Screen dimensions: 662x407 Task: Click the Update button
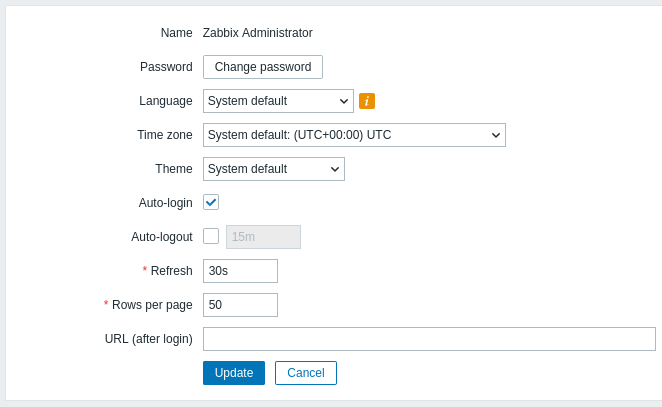pos(234,373)
